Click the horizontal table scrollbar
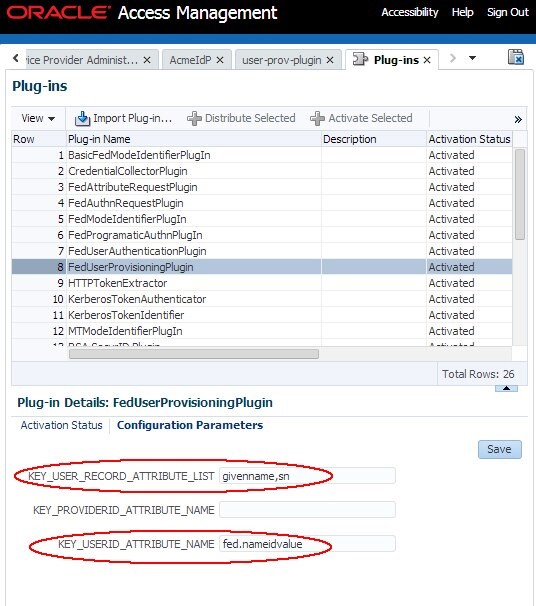This screenshot has width=536, height=606. [x=194, y=354]
